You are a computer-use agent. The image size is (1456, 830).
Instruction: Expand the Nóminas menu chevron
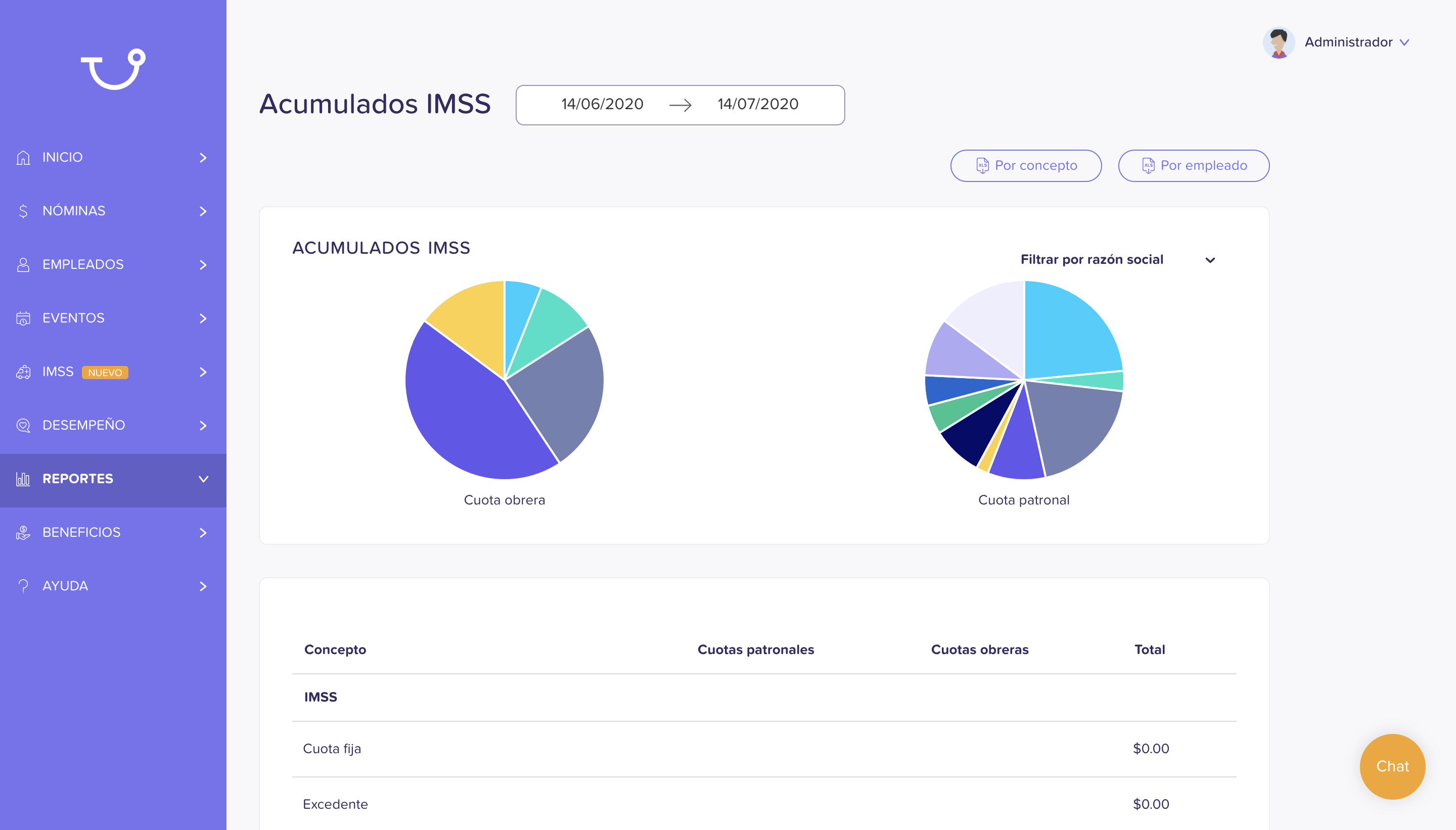click(x=203, y=211)
